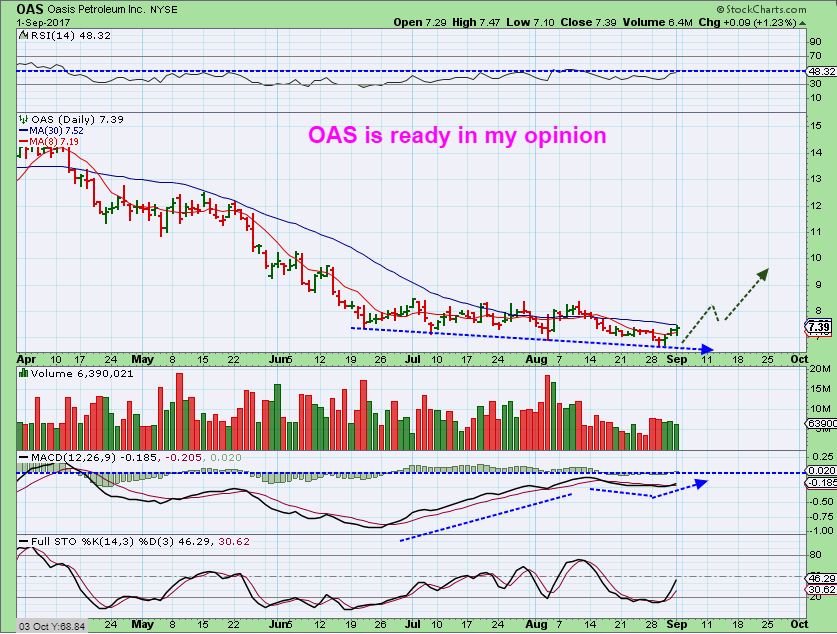Click the -1.00 label on the MACD axis
Screen dimensions: 837x634
point(822,530)
